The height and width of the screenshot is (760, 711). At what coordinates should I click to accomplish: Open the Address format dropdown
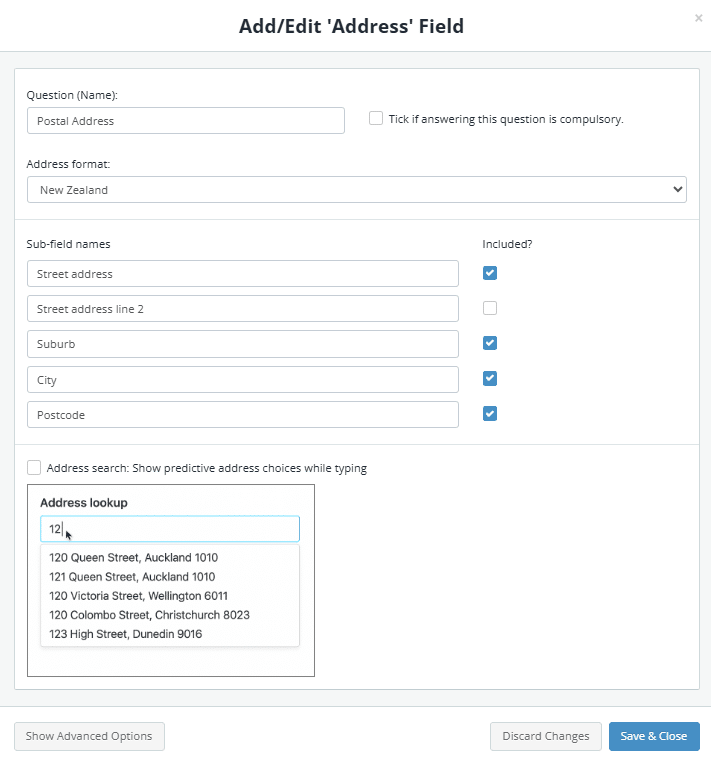pos(357,190)
